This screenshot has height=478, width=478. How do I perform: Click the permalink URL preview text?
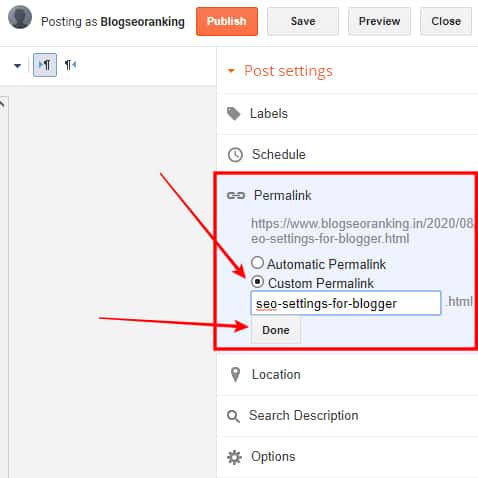point(363,231)
